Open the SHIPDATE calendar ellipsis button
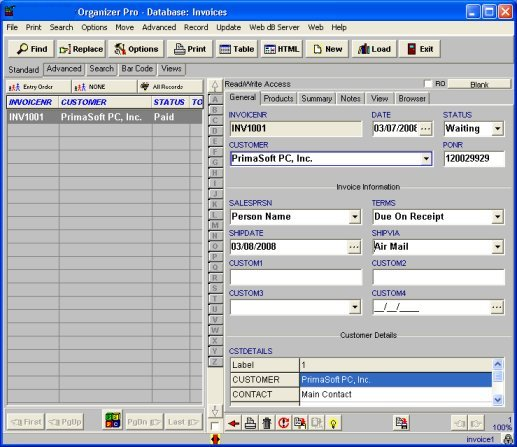The image size is (517, 447). click(354, 247)
